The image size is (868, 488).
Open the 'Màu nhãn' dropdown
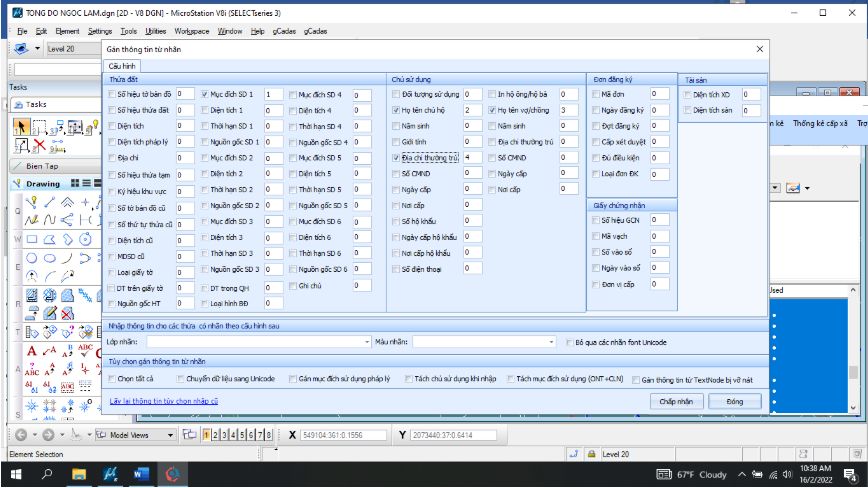click(551, 341)
